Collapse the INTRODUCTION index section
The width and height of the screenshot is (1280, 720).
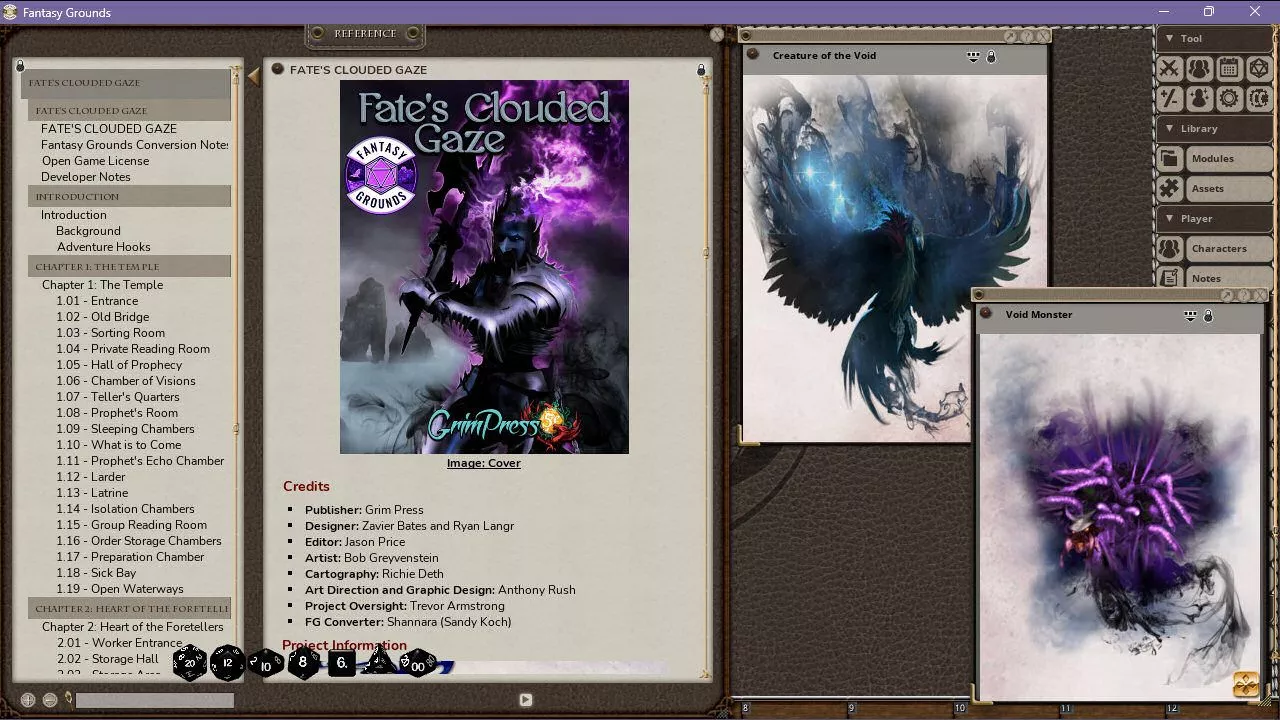[129, 196]
